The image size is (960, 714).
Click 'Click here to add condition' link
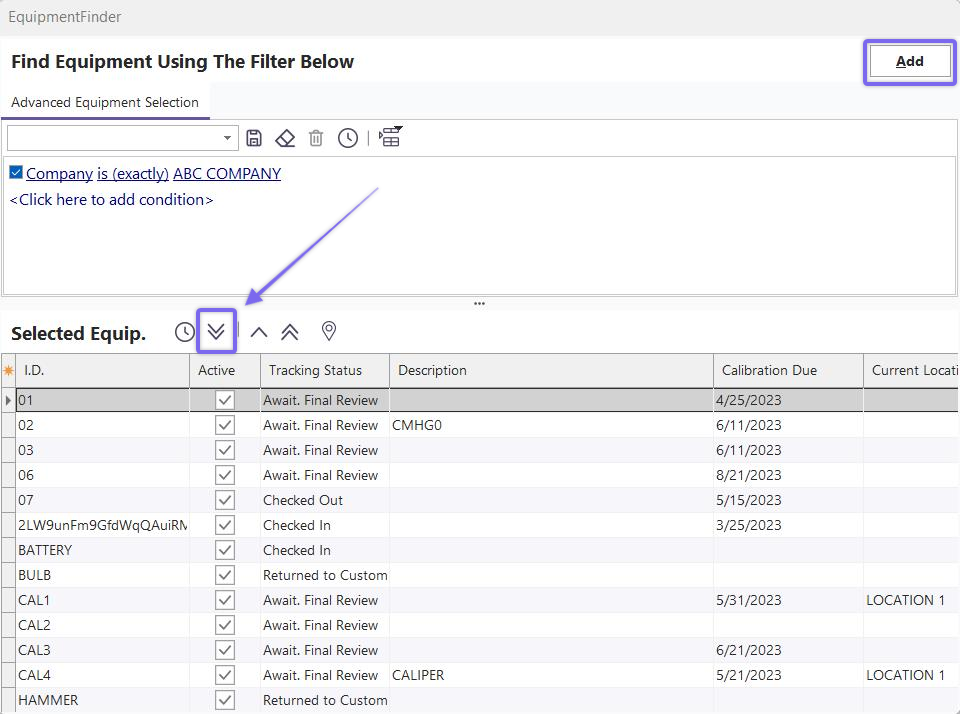[x=111, y=199]
